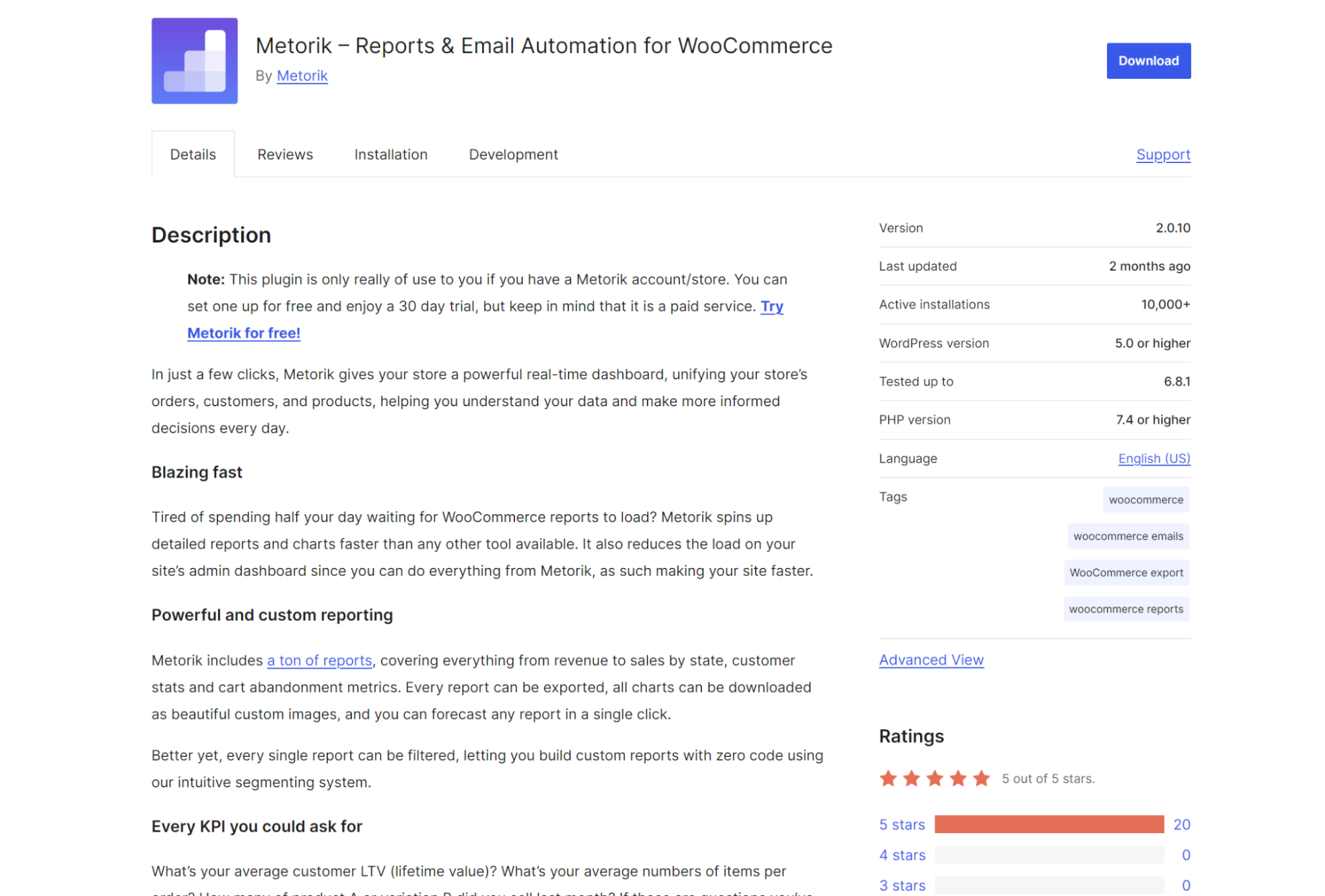Click the 5 stars count 20
Viewport: 1325px width, 896px height.
click(1182, 824)
